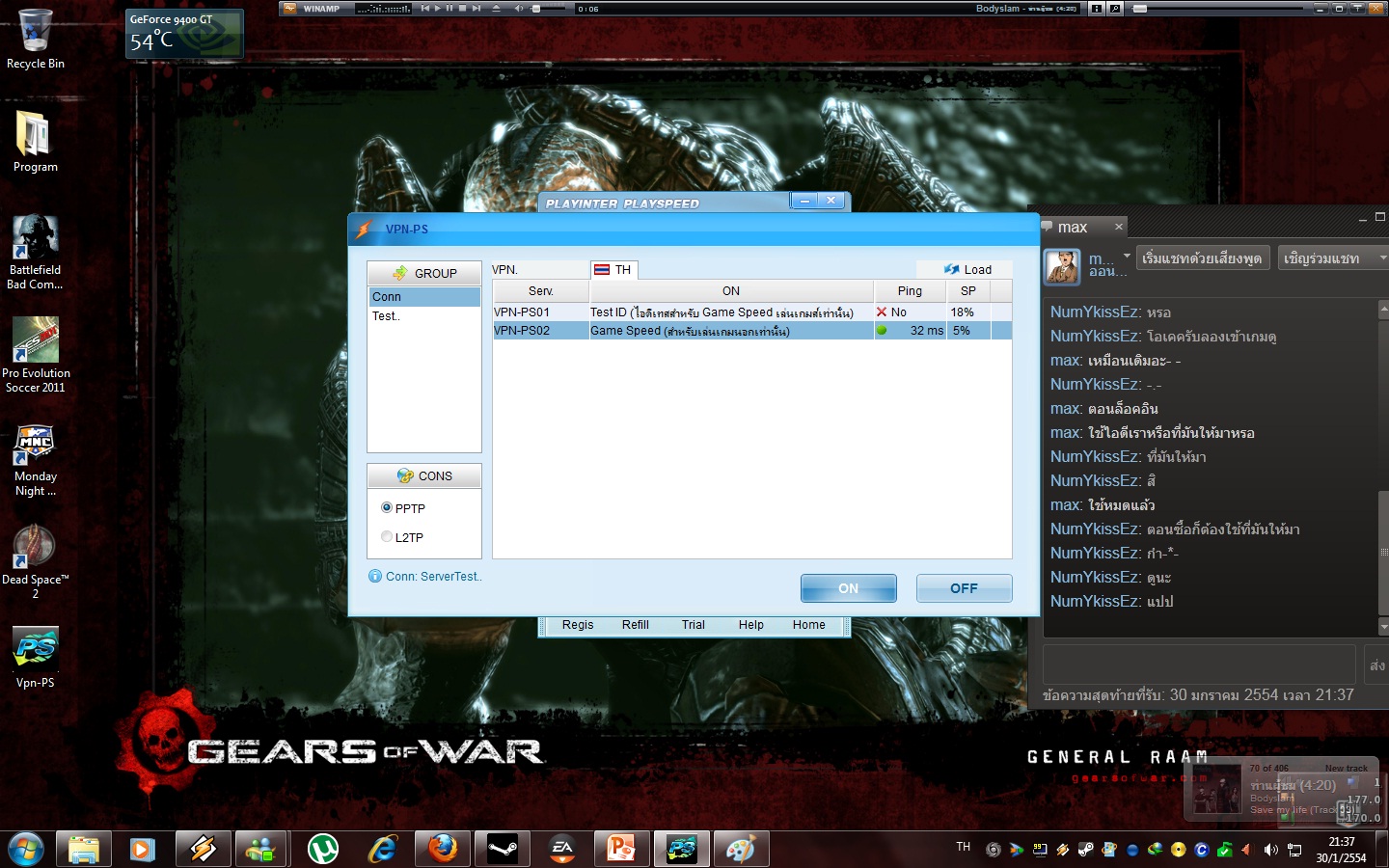Click the Thailand flag icon beside TH
Screen dimensions: 1389x868
click(x=602, y=270)
